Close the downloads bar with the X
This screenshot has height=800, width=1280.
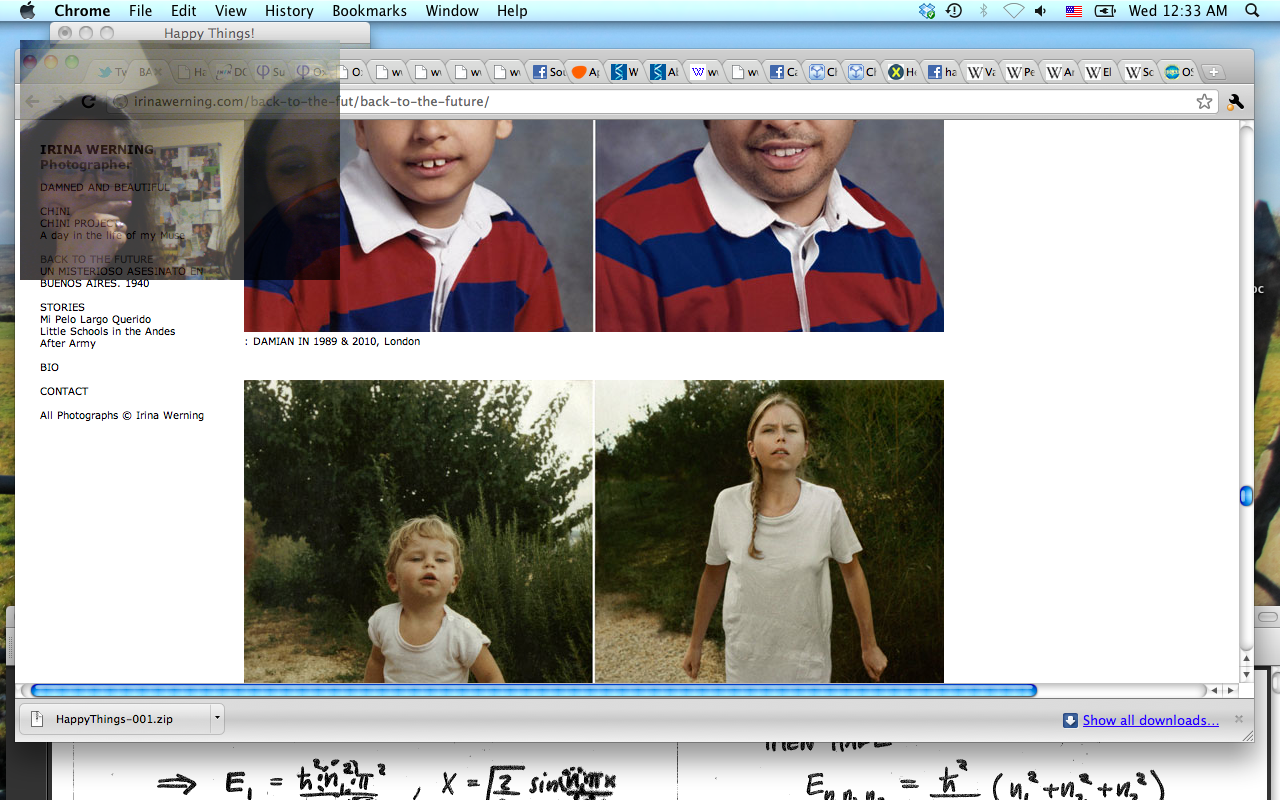tap(1239, 719)
